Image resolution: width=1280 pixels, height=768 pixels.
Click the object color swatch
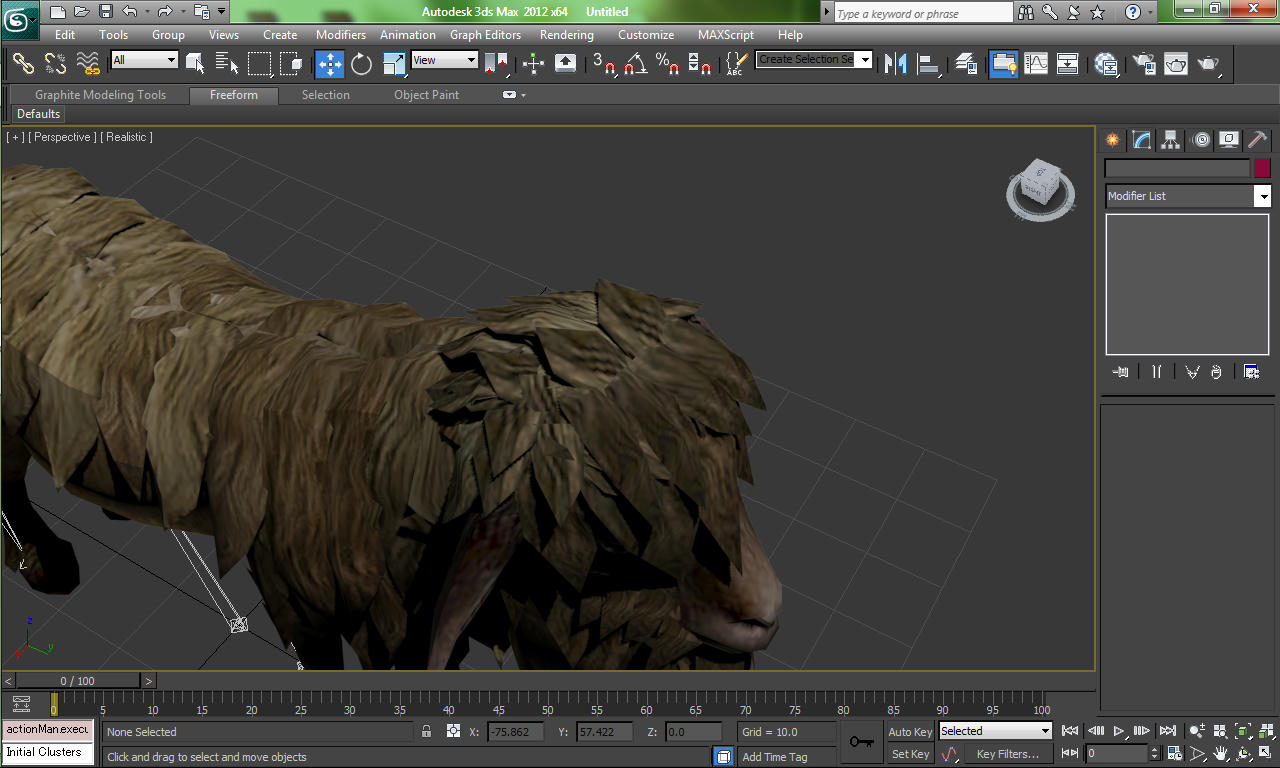click(1262, 168)
